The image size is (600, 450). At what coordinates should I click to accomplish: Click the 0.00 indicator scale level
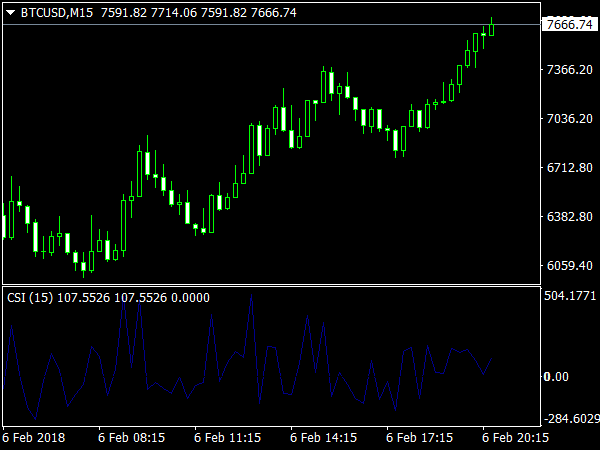coord(556,377)
